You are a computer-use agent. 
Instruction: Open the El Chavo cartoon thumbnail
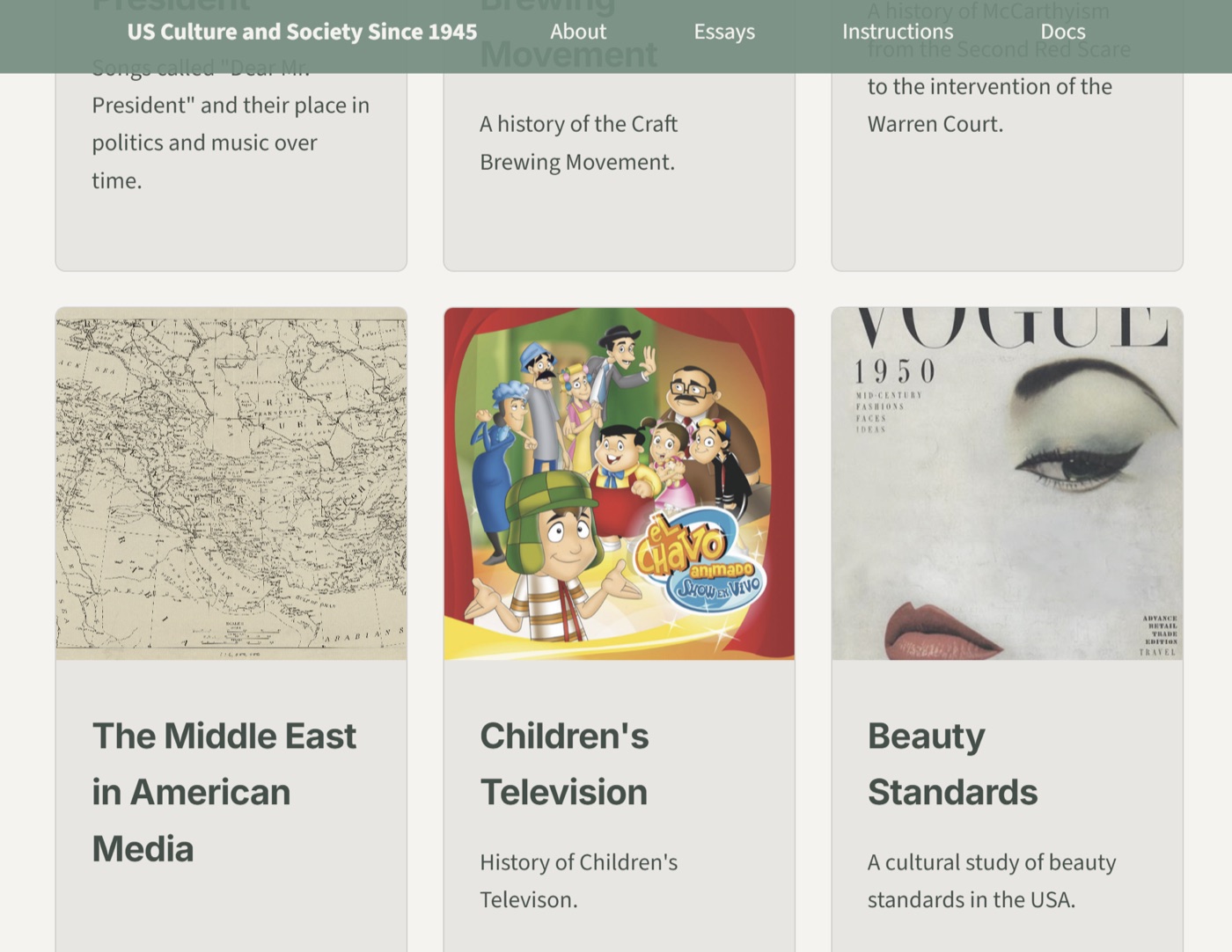tap(620, 483)
